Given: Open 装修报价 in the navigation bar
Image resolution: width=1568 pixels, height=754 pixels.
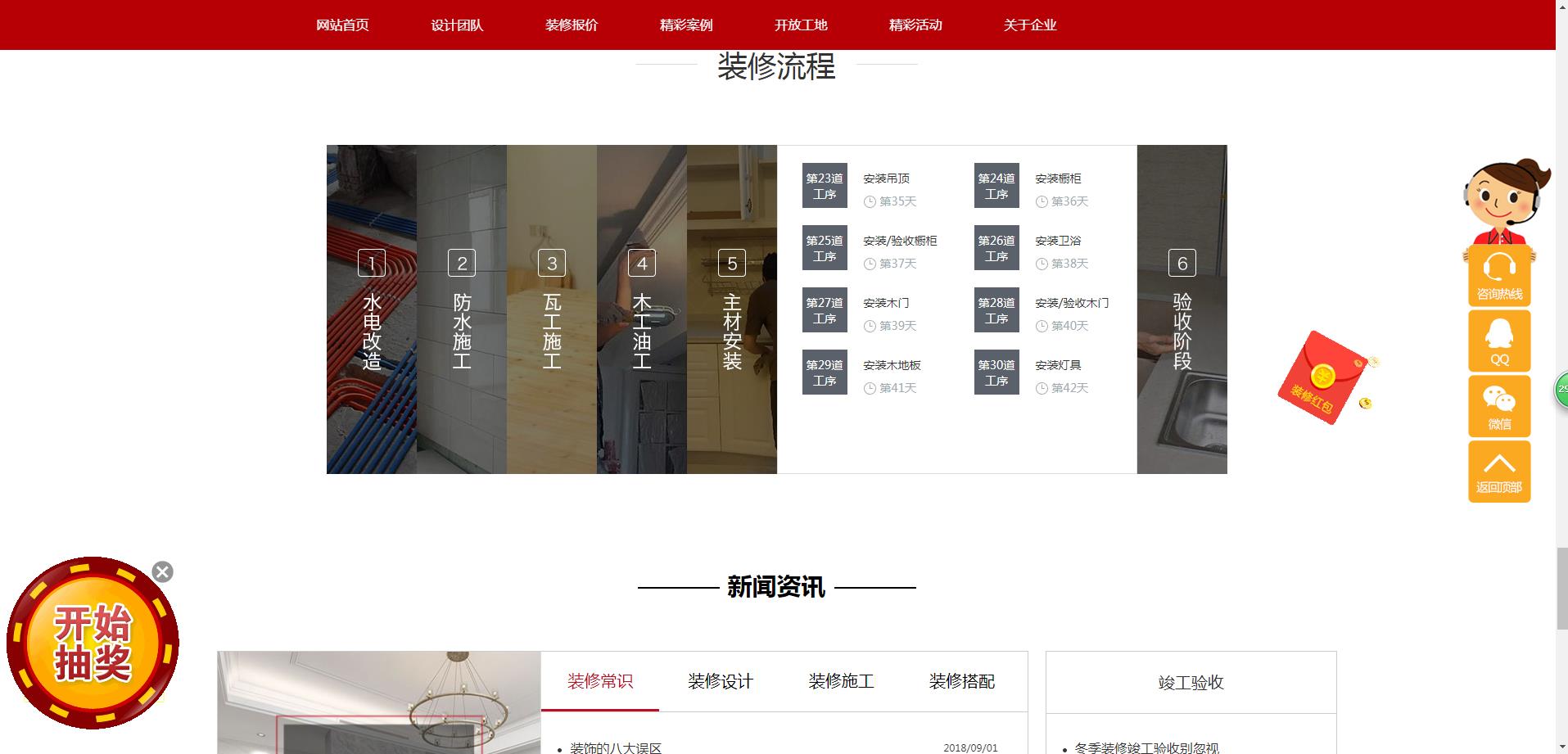Looking at the screenshot, I should pyautogui.click(x=572, y=25).
